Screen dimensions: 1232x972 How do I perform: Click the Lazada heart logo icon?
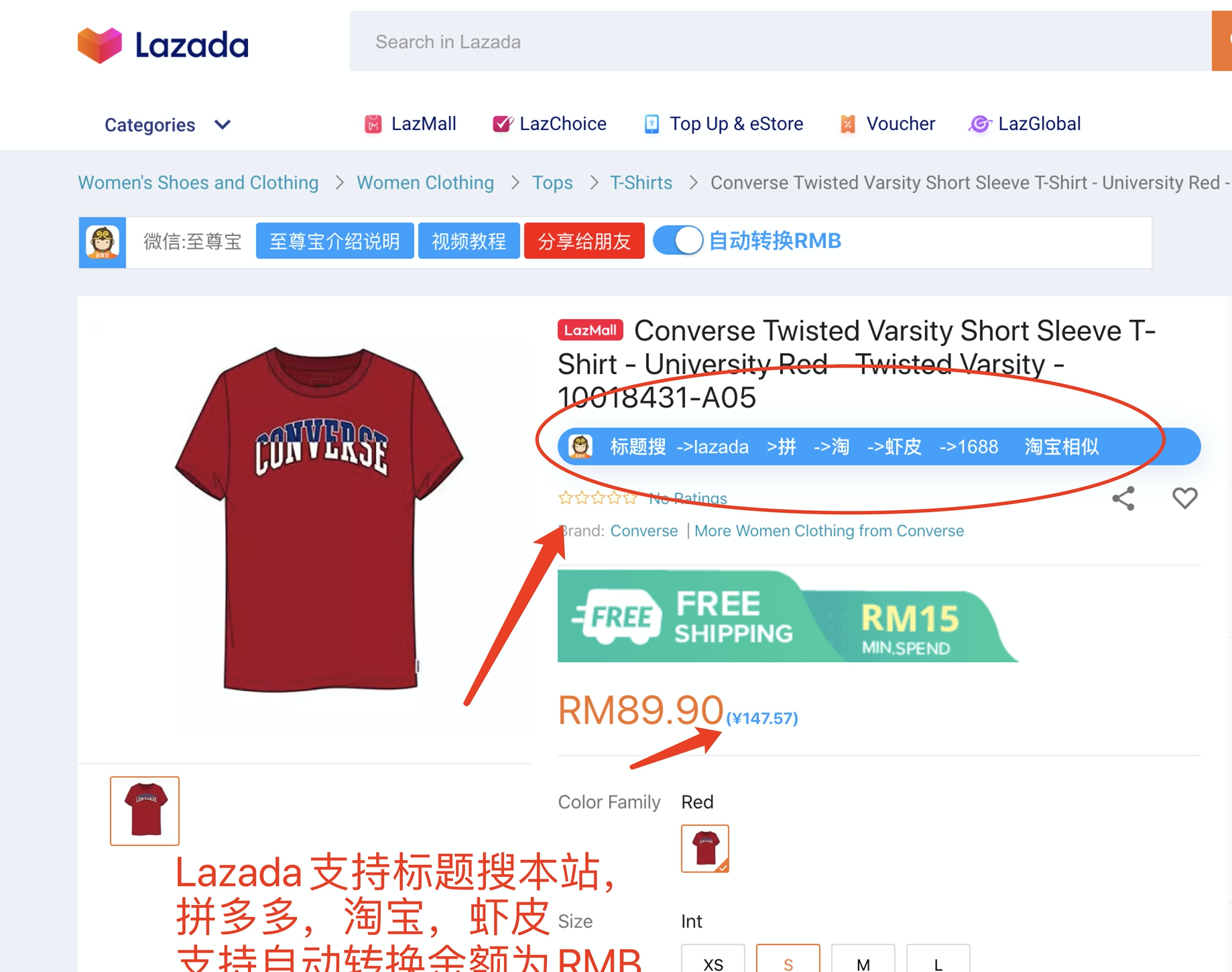[x=100, y=45]
